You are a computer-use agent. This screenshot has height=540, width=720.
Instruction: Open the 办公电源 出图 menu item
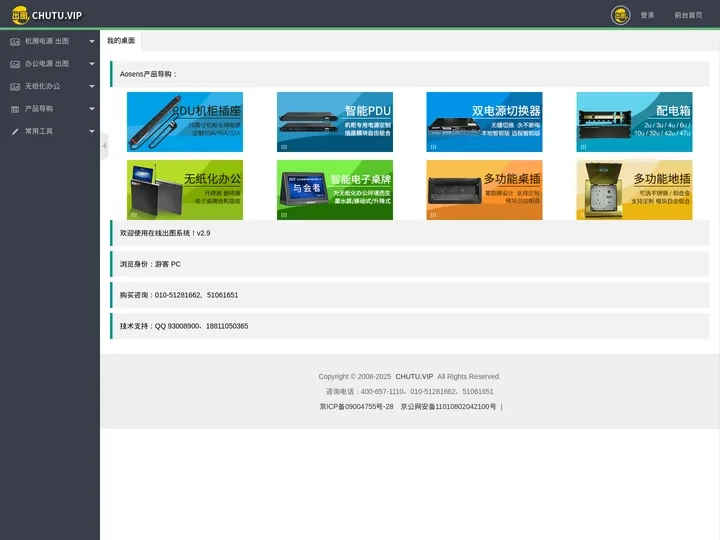click(x=50, y=64)
